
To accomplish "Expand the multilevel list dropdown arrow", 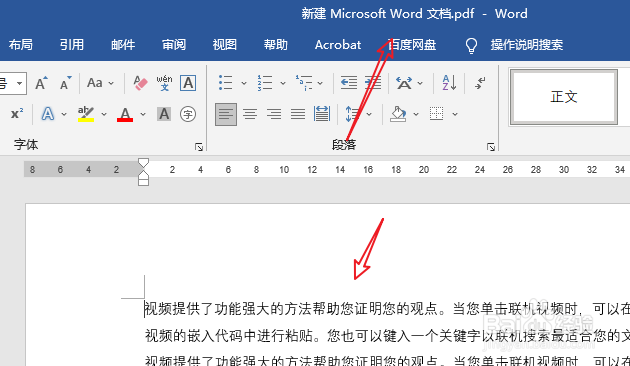I will coord(320,83).
